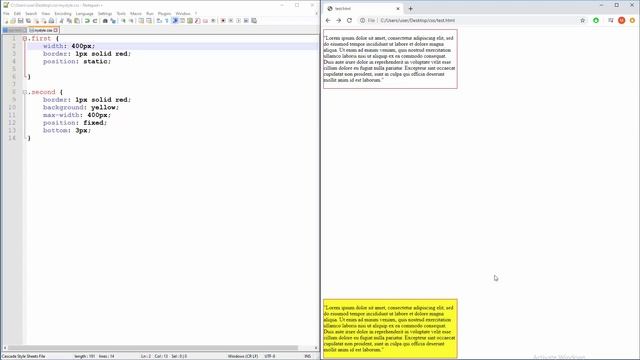Click the Save All icon in Notepad++
This screenshot has height=360, width=640.
point(28,21)
